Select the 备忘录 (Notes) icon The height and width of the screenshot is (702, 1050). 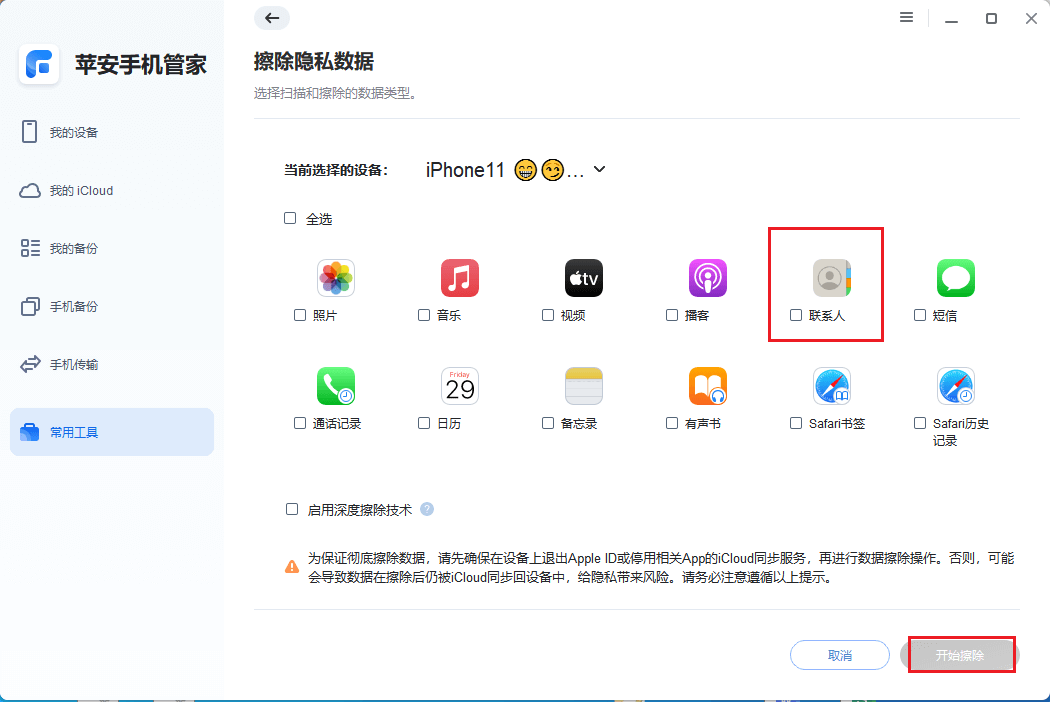[584, 386]
